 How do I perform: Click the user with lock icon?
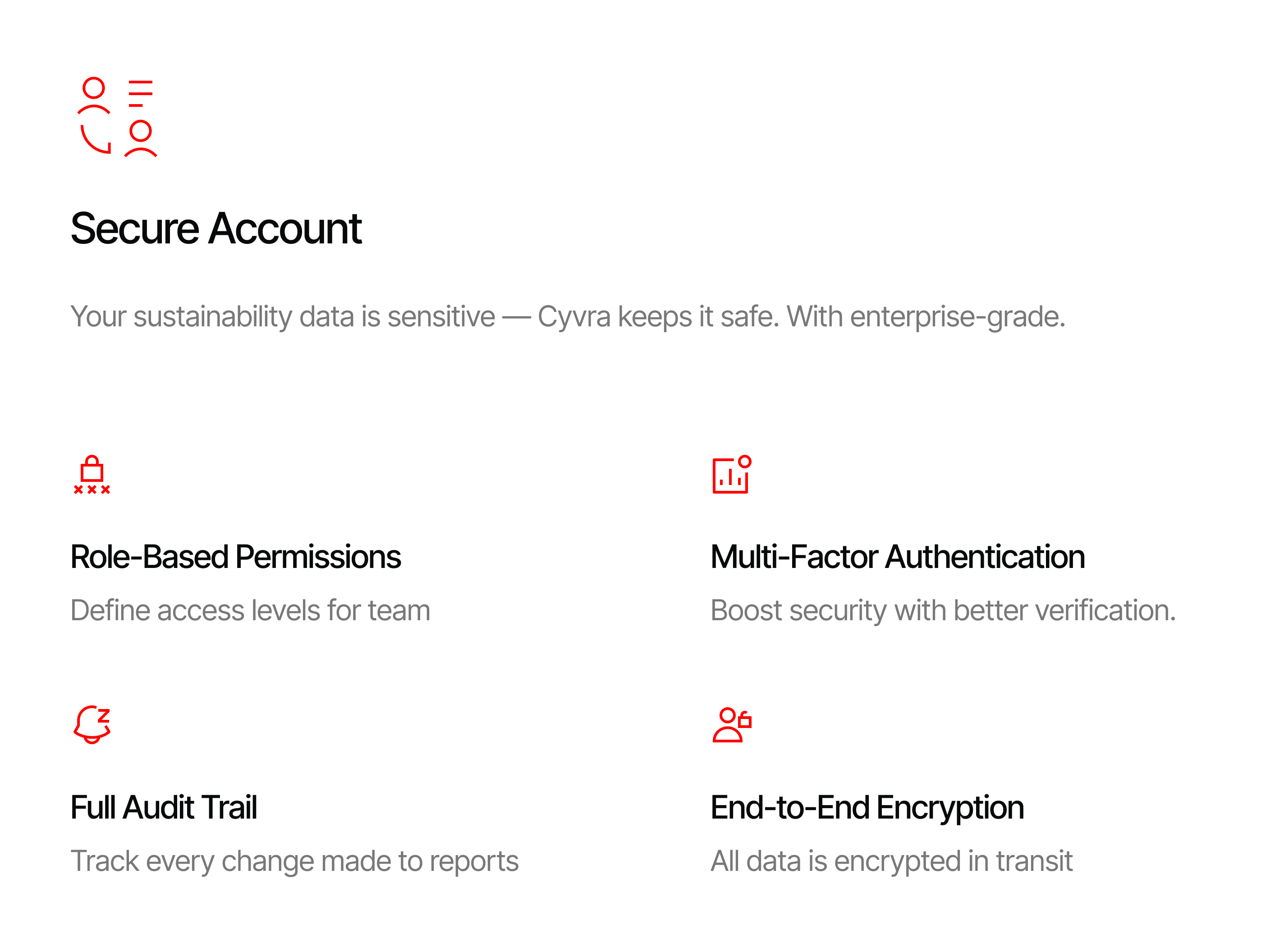[731, 724]
